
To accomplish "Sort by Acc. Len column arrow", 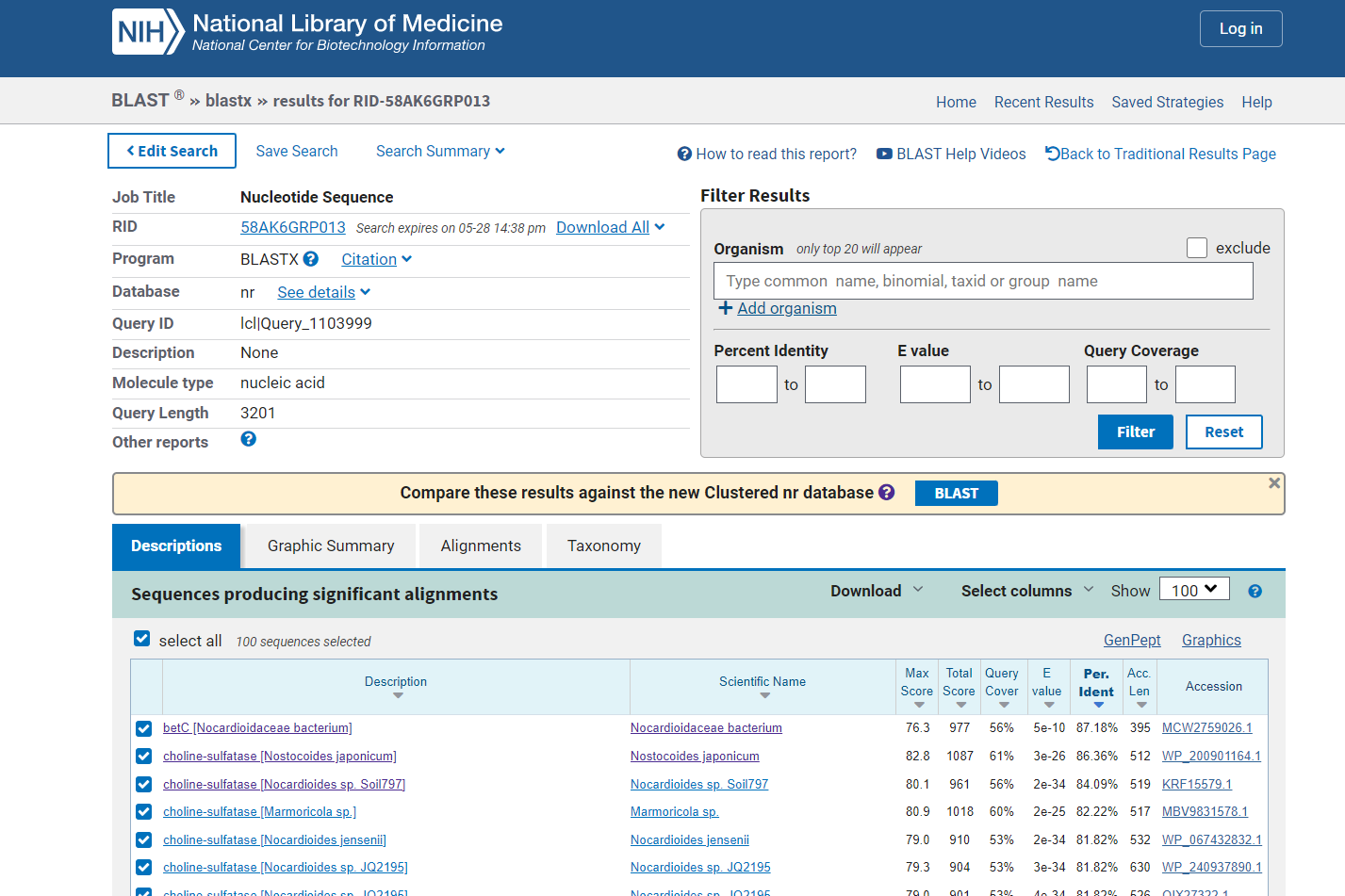I will coord(1141,705).
